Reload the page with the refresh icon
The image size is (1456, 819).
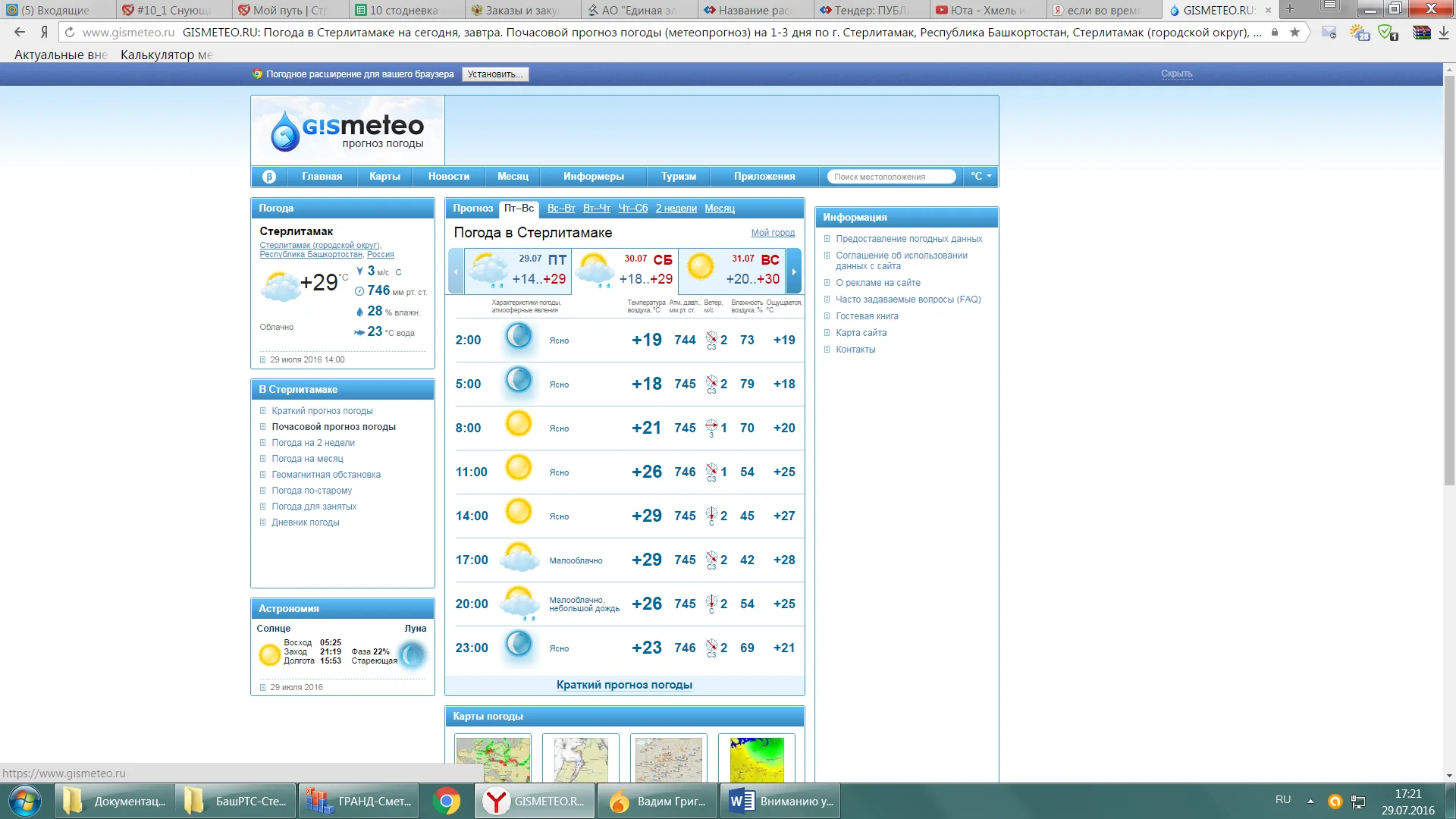click(x=70, y=33)
